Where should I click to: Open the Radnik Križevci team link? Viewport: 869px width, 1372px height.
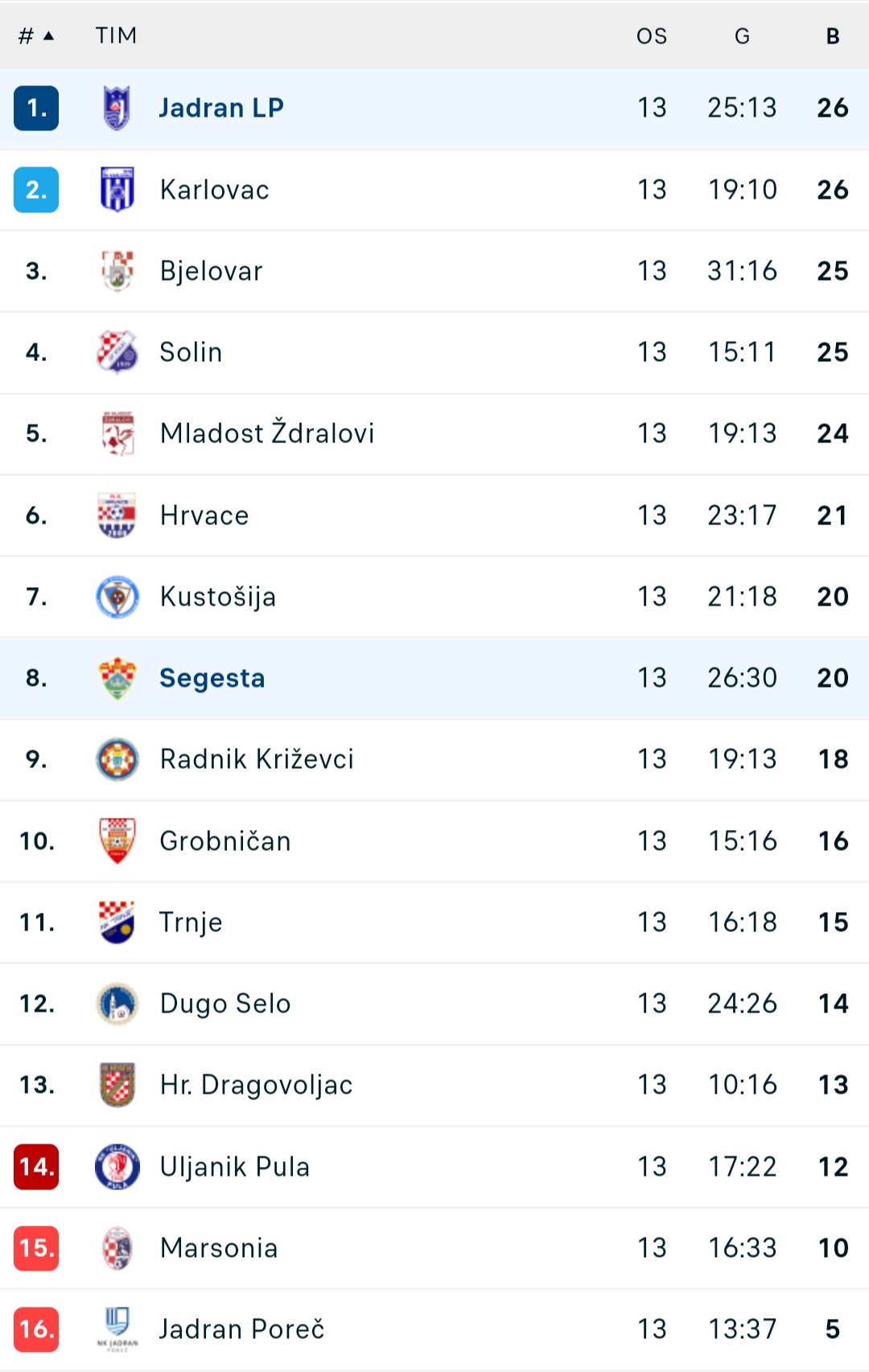[257, 758]
